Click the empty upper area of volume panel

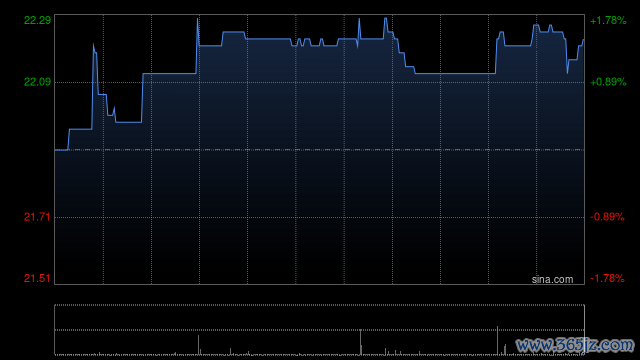pos(319,317)
